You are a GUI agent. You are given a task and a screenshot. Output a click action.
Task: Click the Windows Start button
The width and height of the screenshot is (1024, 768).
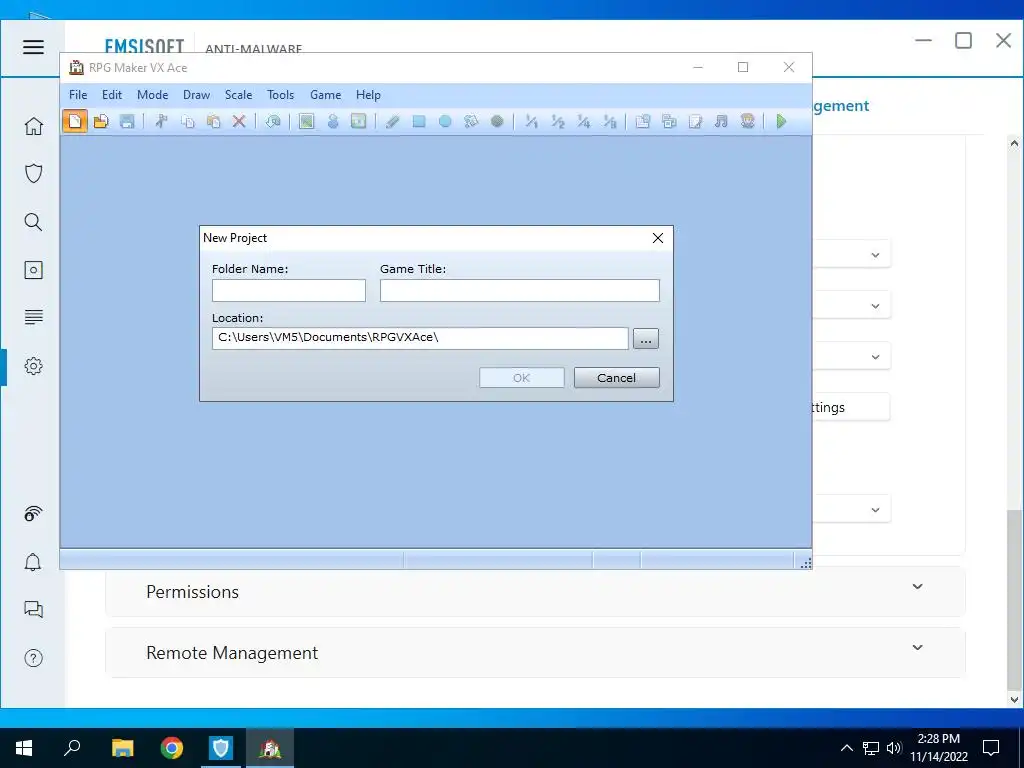click(24, 748)
